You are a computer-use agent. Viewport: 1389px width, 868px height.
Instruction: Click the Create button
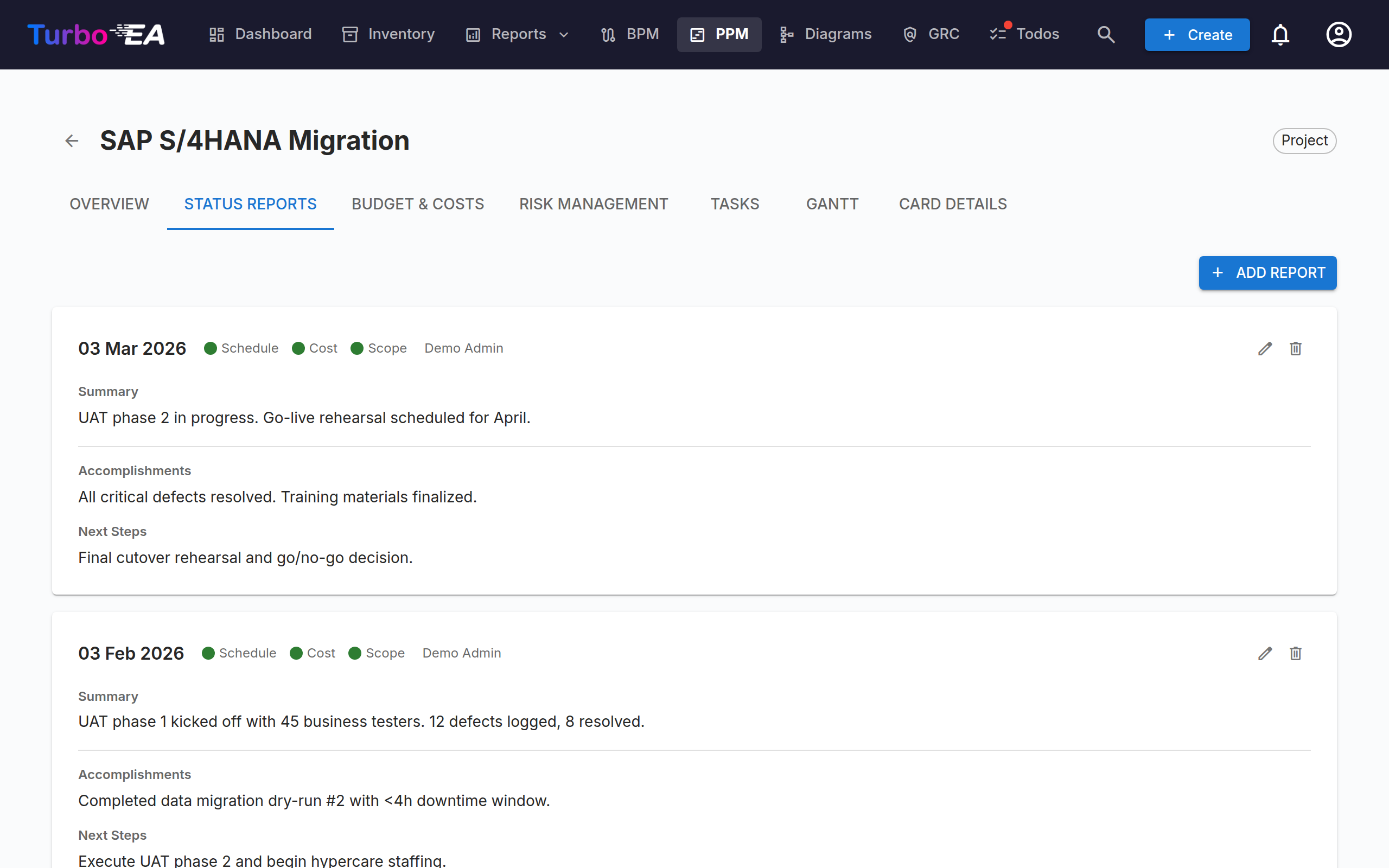click(x=1197, y=34)
